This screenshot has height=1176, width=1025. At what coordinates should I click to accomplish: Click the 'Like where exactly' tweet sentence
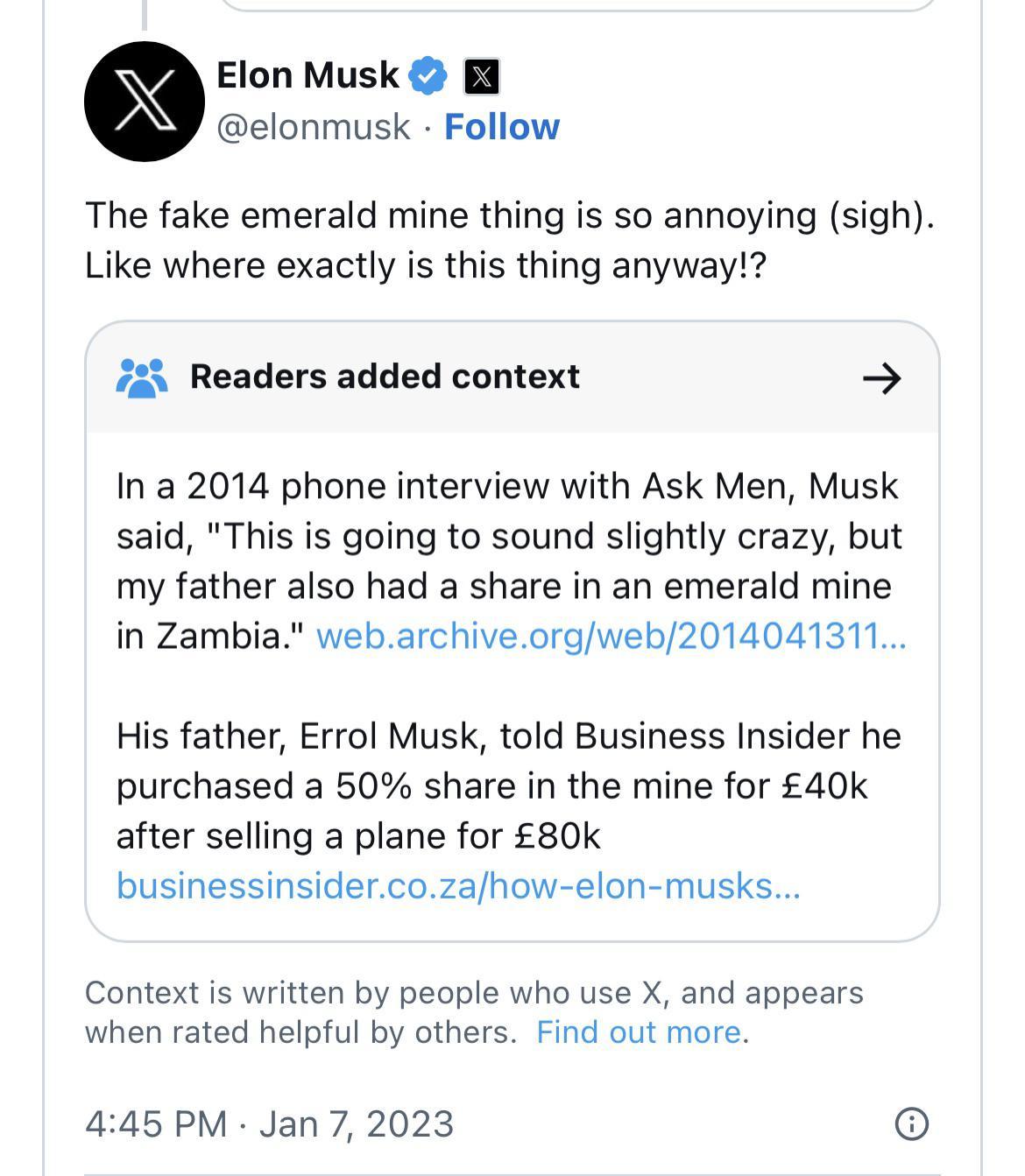click(x=426, y=265)
